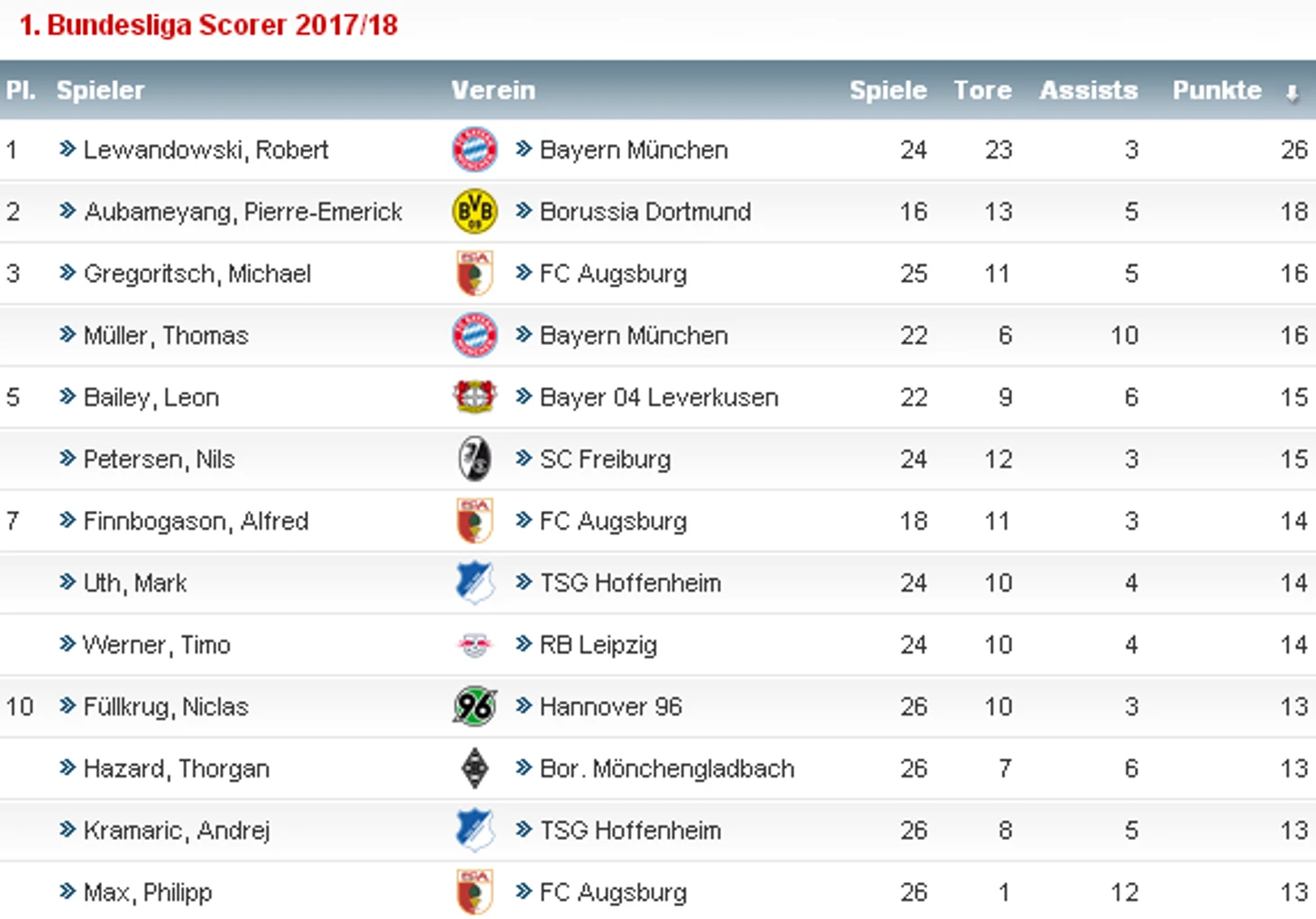Open Lewandowski, Robert player link

(x=206, y=150)
